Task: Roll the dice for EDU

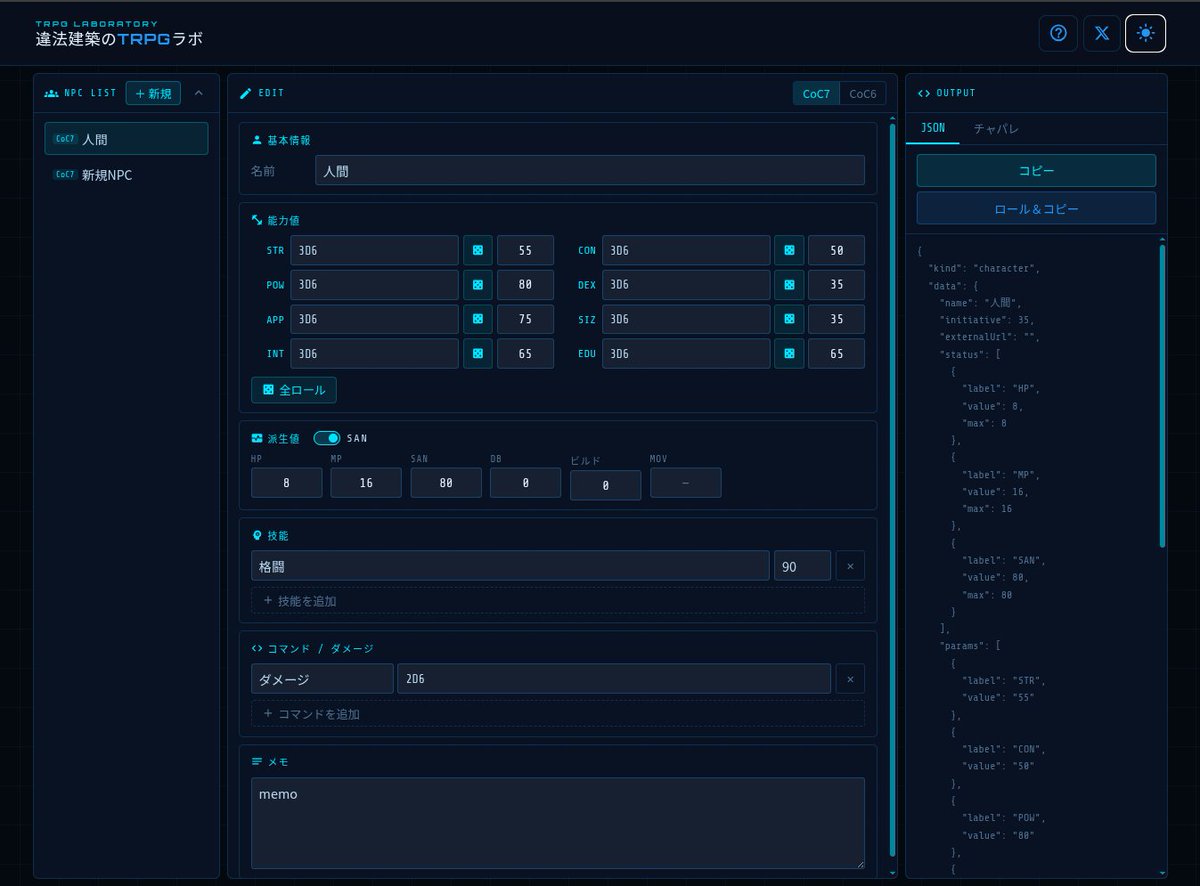Action: pos(789,354)
